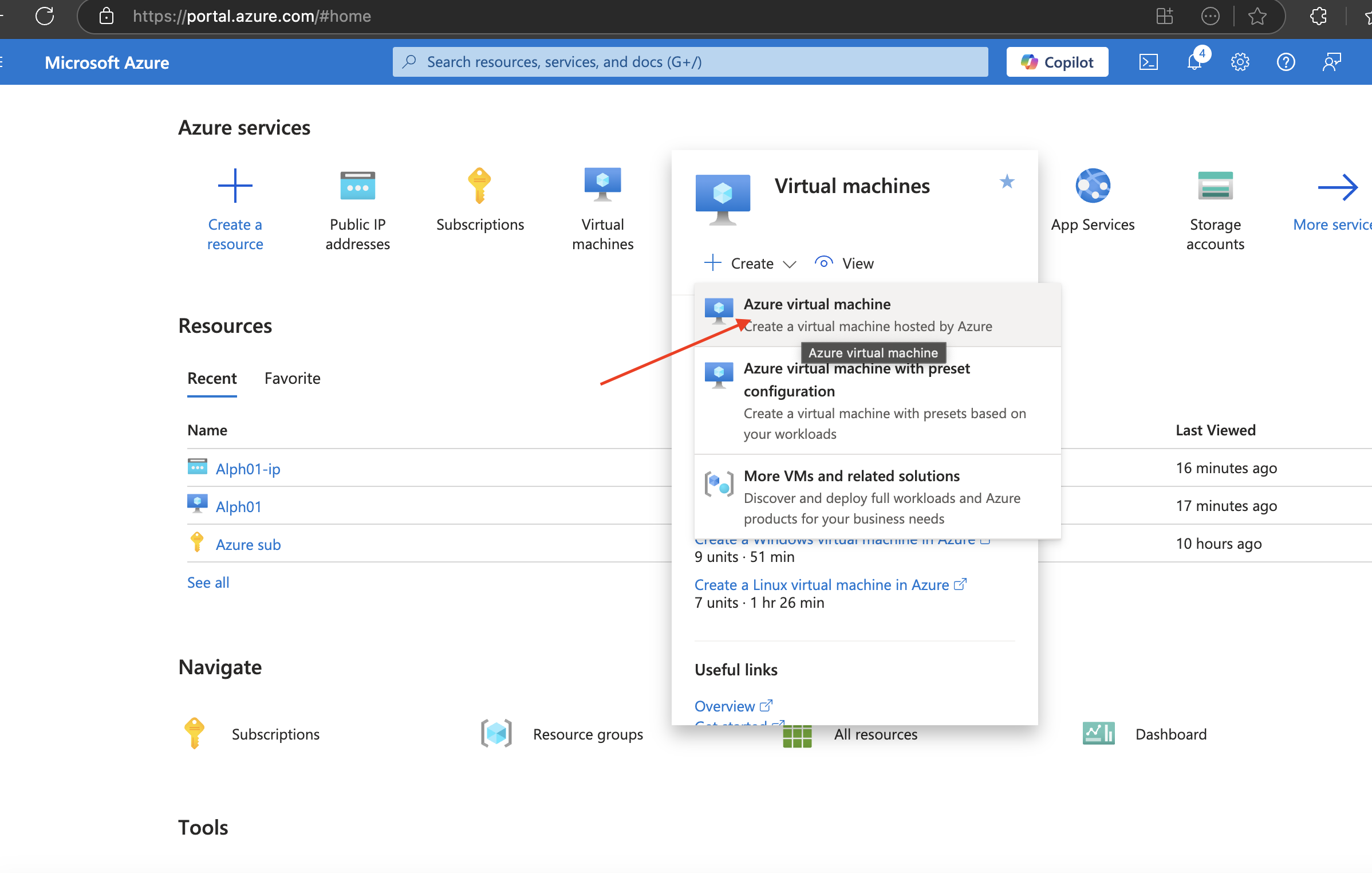
Task: Open App Services tile
Action: 1093,200
